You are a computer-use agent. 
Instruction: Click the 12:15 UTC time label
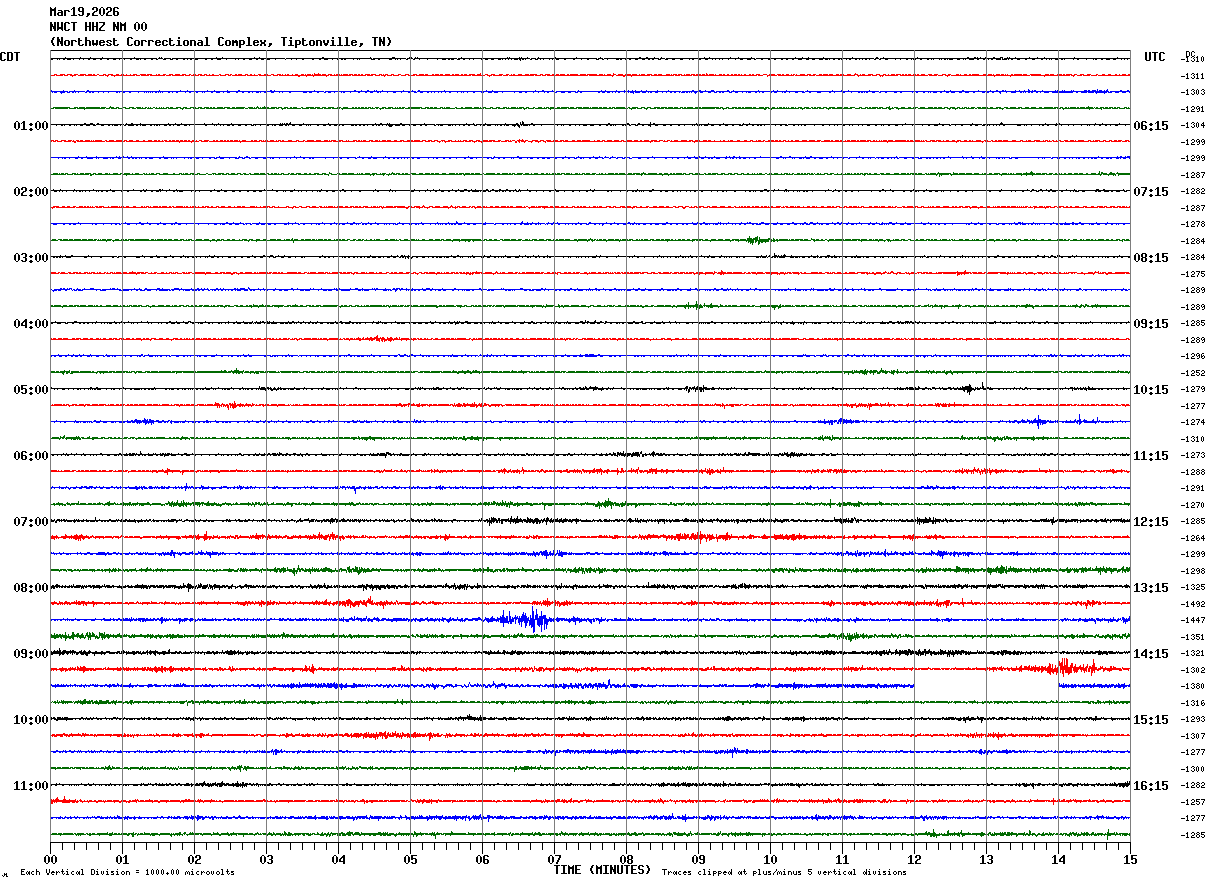(1150, 522)
